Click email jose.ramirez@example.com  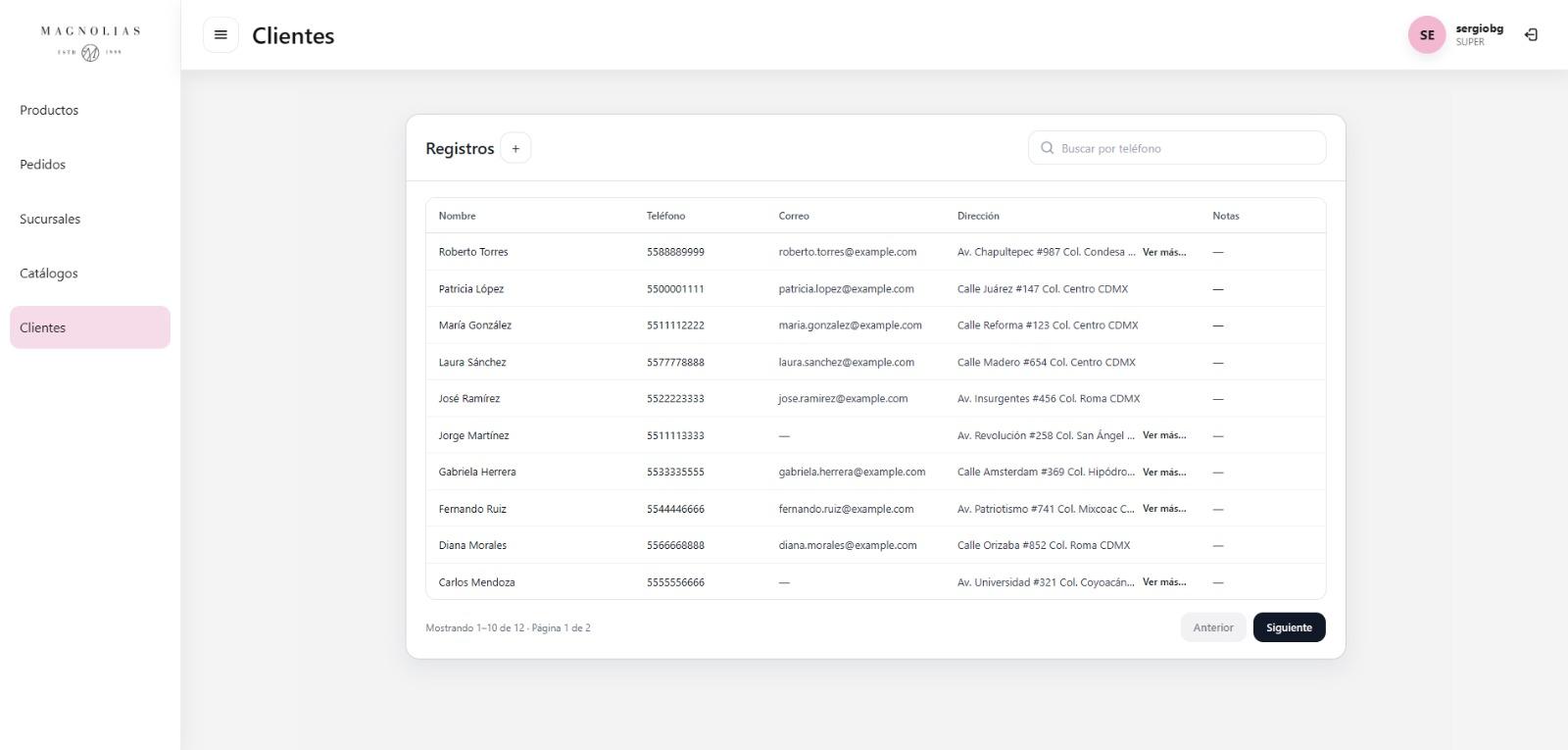click(x=843, y=399)
